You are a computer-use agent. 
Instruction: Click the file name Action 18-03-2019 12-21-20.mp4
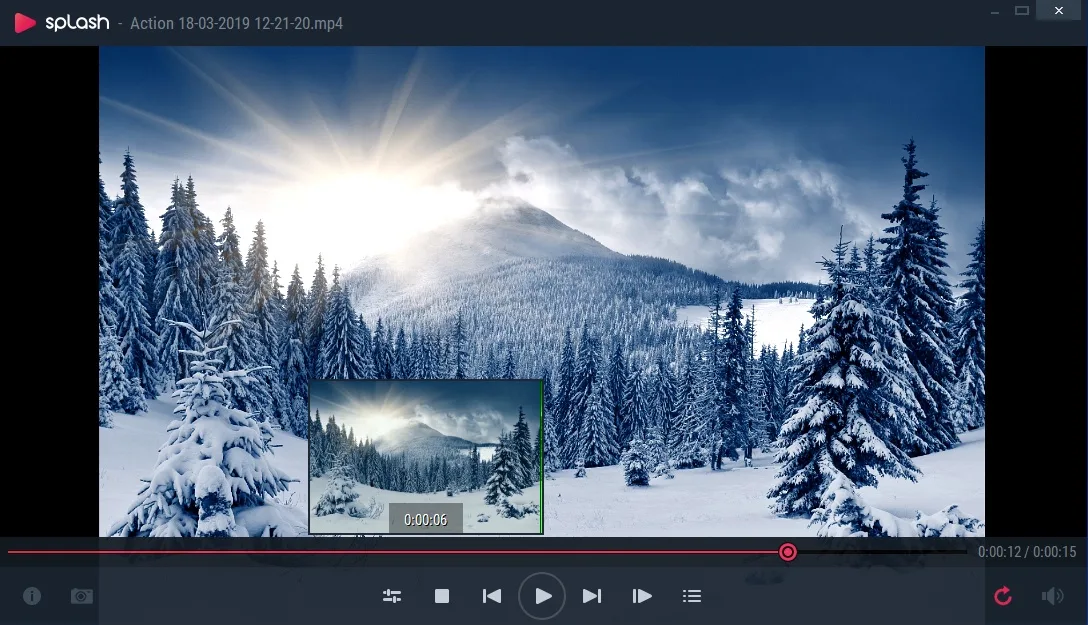(237, 24)
